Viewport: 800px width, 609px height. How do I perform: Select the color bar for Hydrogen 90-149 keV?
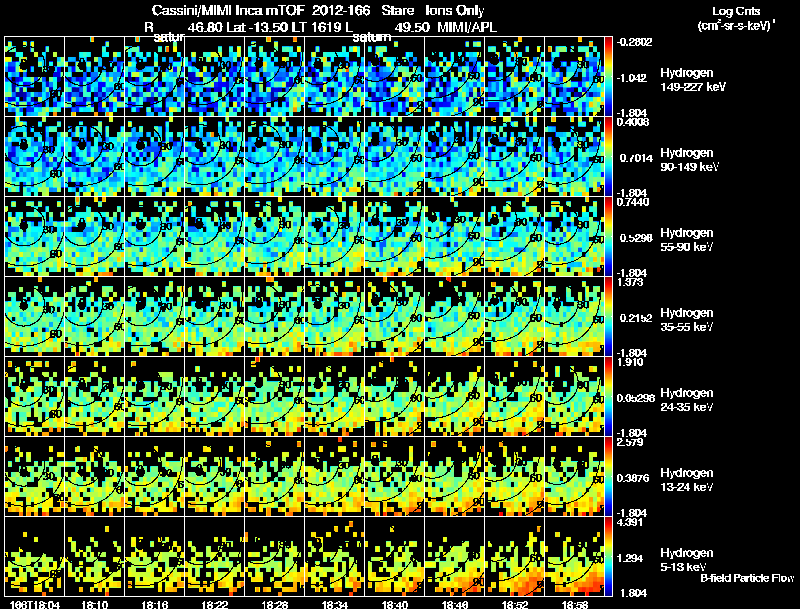(x=608, y=157)
